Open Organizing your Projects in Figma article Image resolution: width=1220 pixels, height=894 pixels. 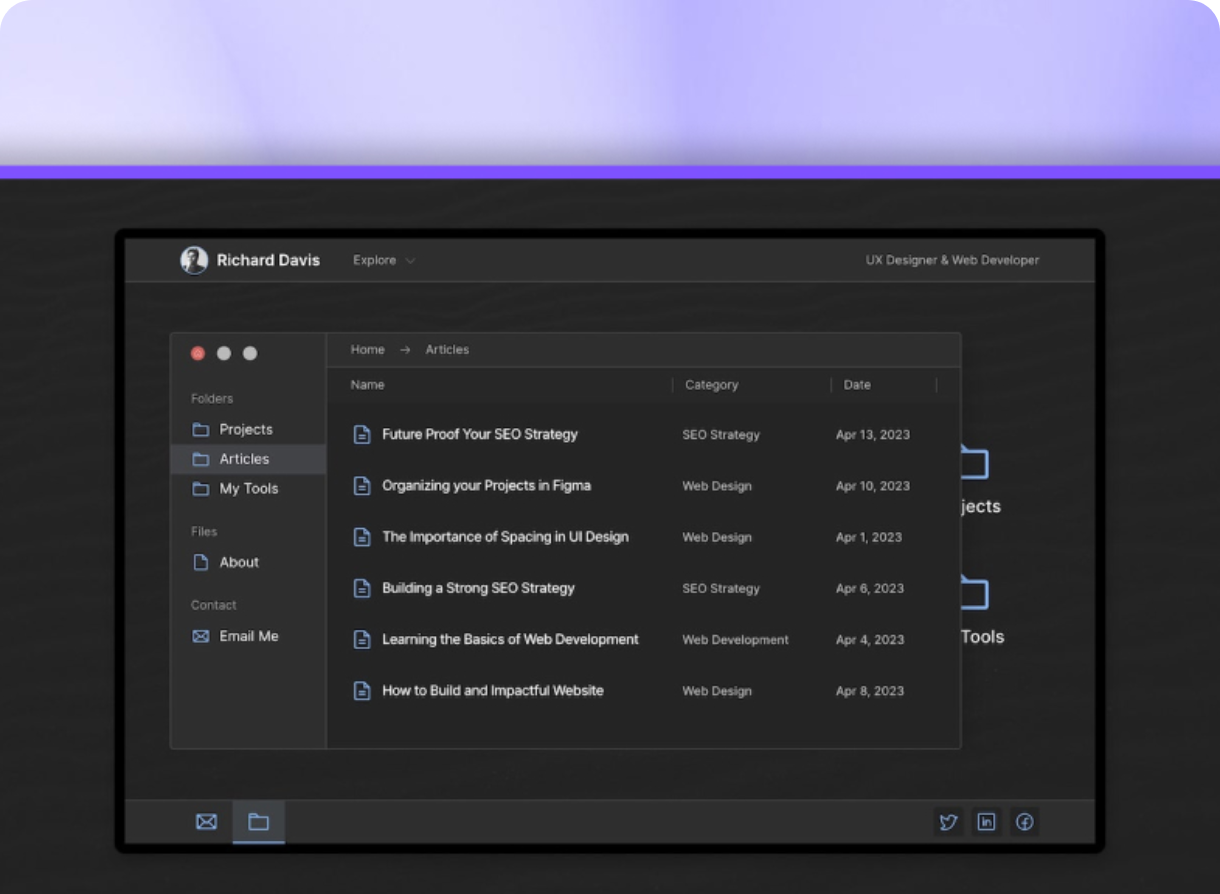[487, 486]
